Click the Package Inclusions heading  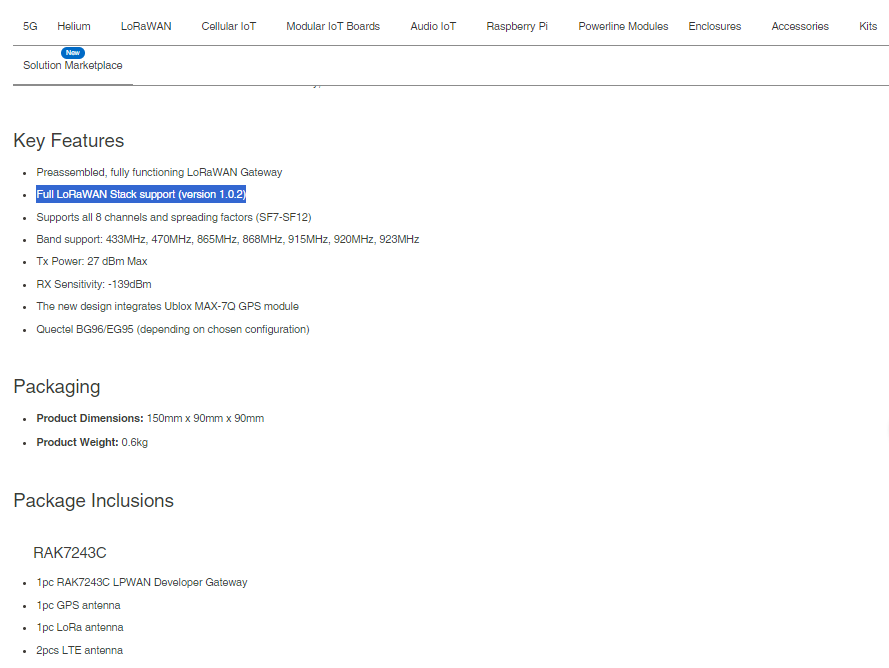pos(94,501)
